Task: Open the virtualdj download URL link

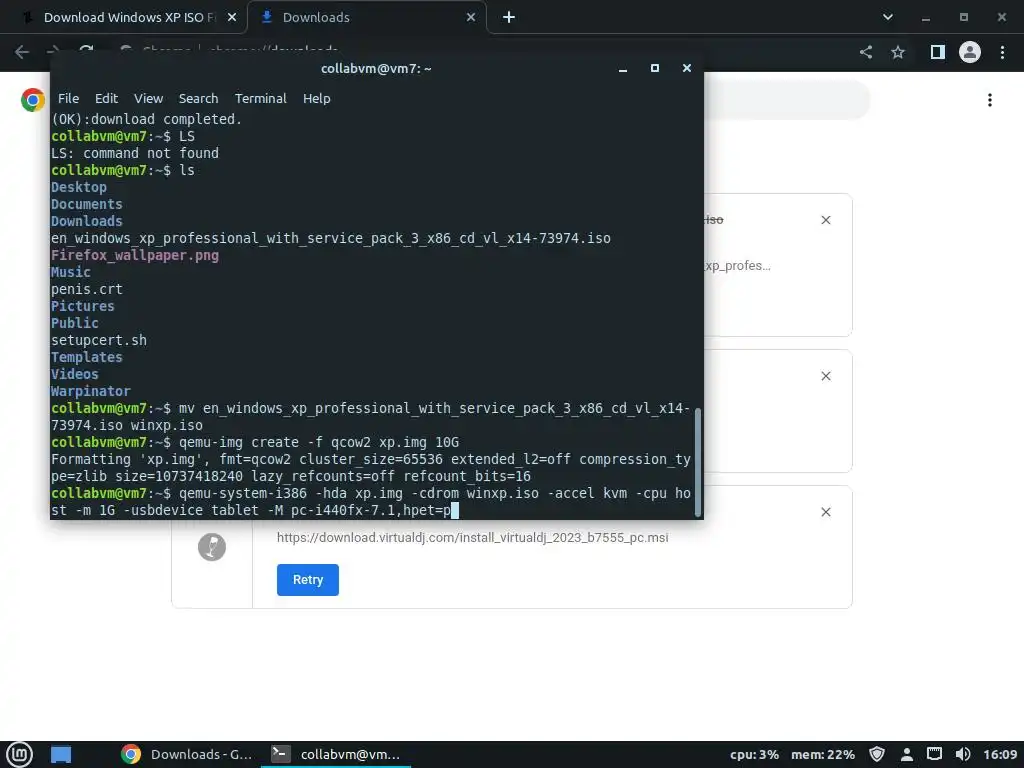Action: (x=472, y=537)
